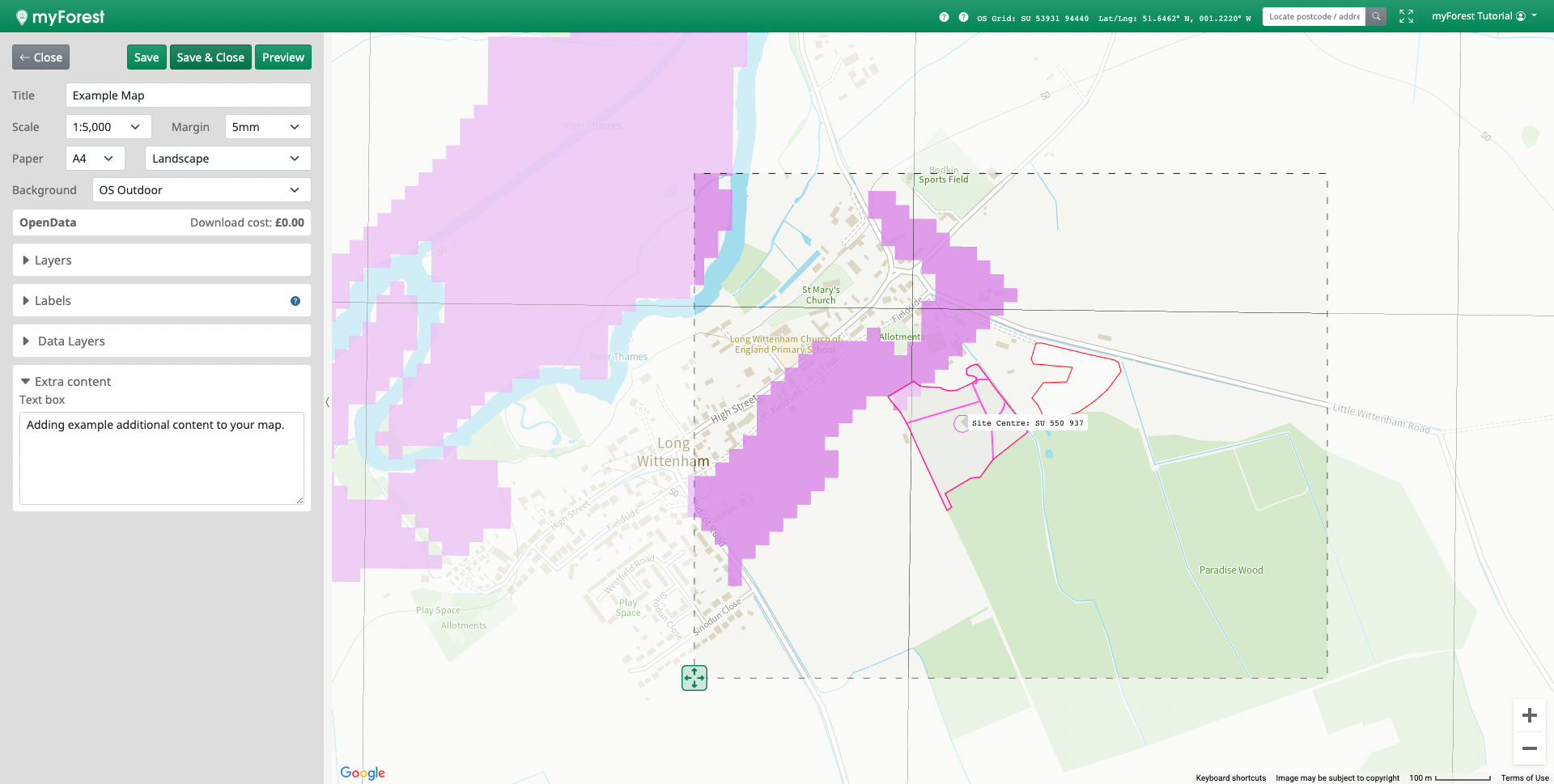The height and width of the screenshot is (784, 1554).
Task: Click the Preview button
Action: point(283,57)
